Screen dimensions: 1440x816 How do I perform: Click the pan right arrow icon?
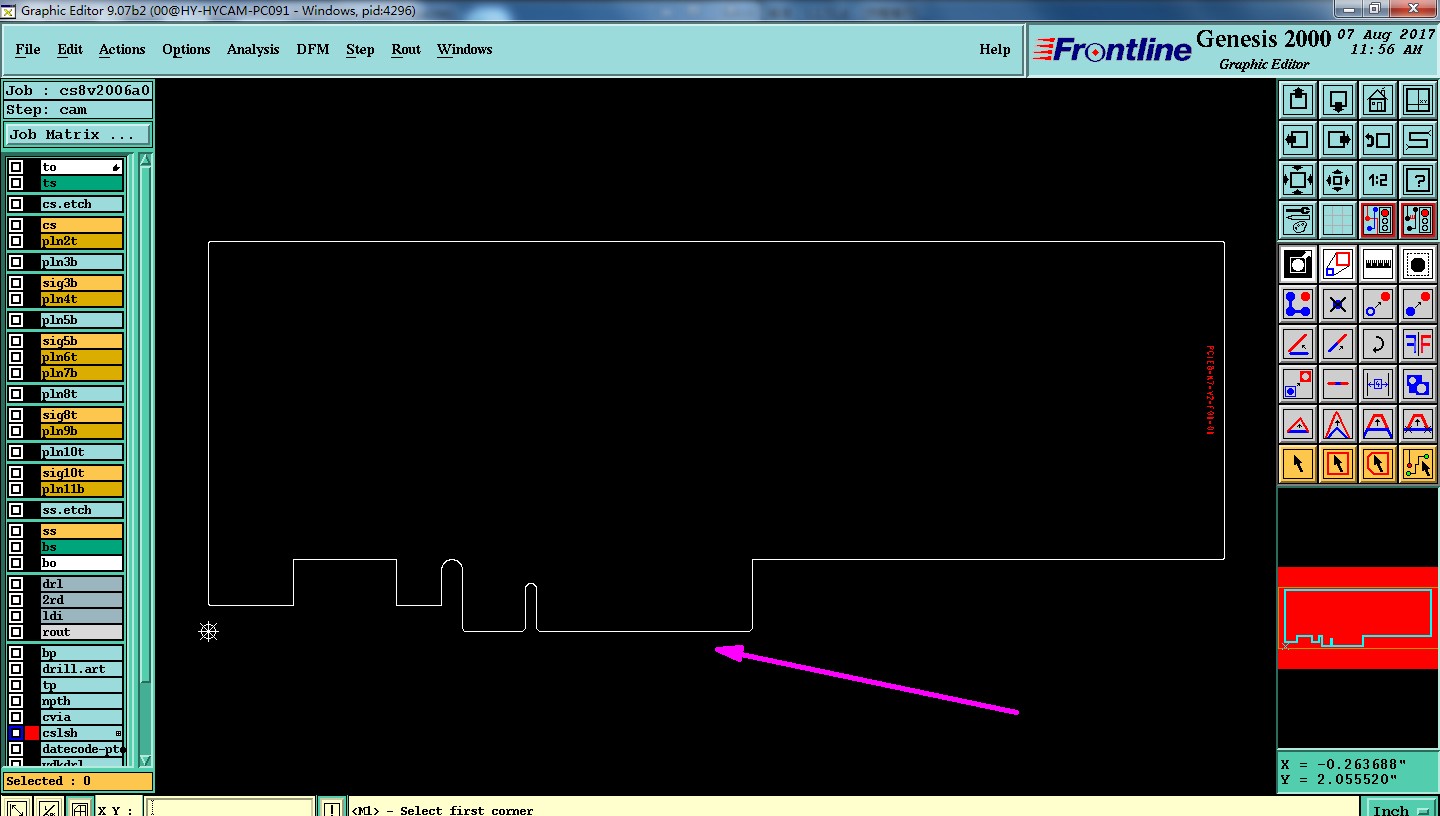click(x=1338, y=140)
